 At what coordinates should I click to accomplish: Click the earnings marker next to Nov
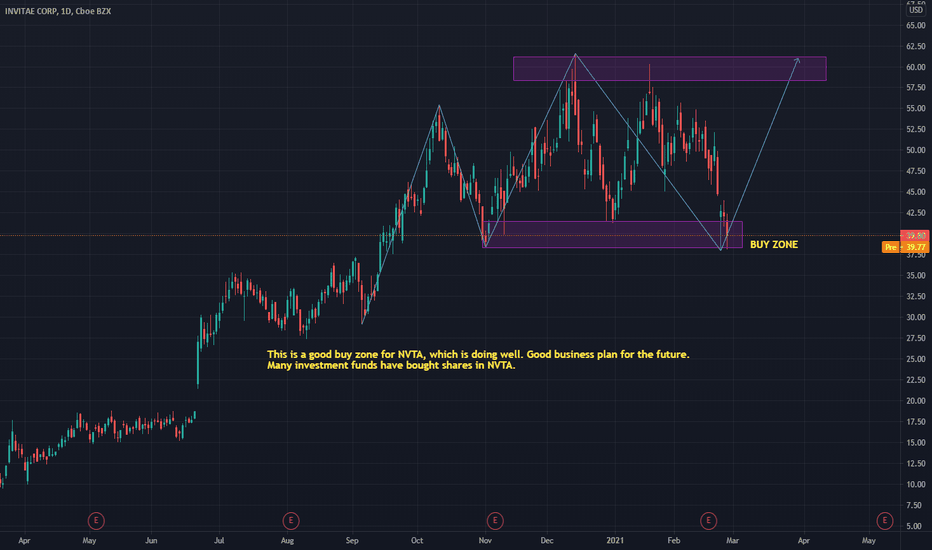coord(495,521)
